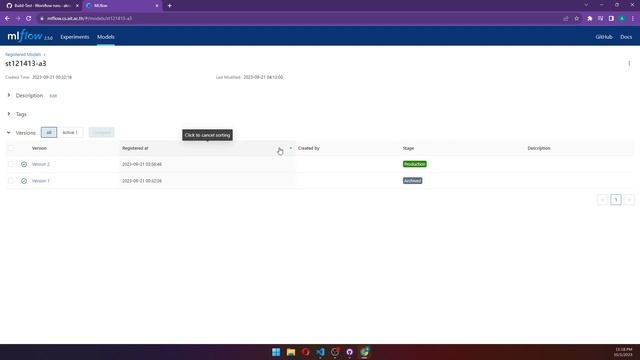Image resolution: width=640 pixels, height=360 pixels.
Task: Click the MLflow logo
Action: 30,36
